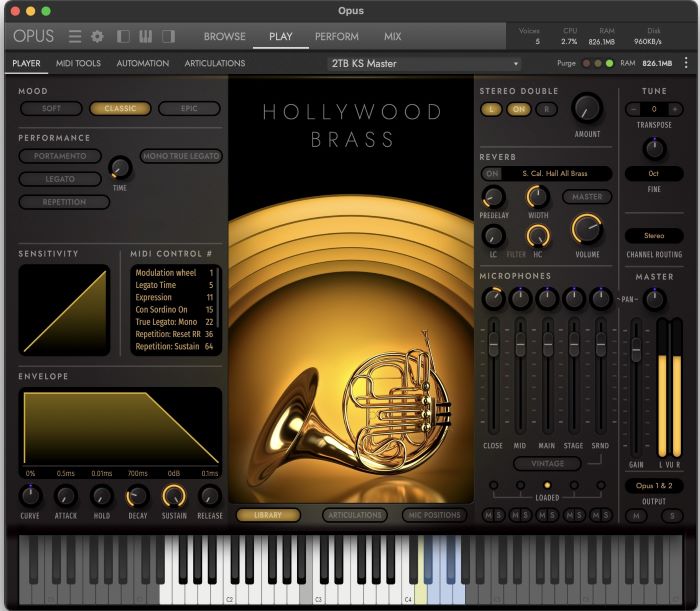Click the envelope Release knob
The height and width of the screenshot is (611, 700).
[209, 496]
